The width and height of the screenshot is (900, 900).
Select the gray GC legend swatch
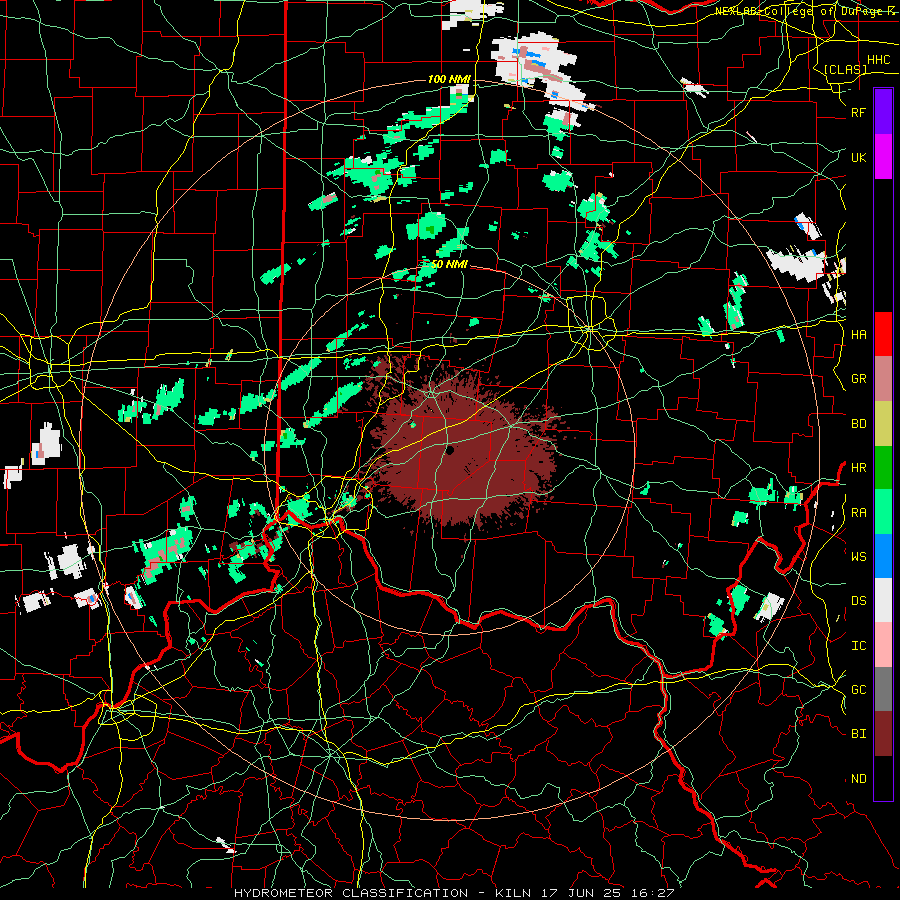click(x=883, y=689)
